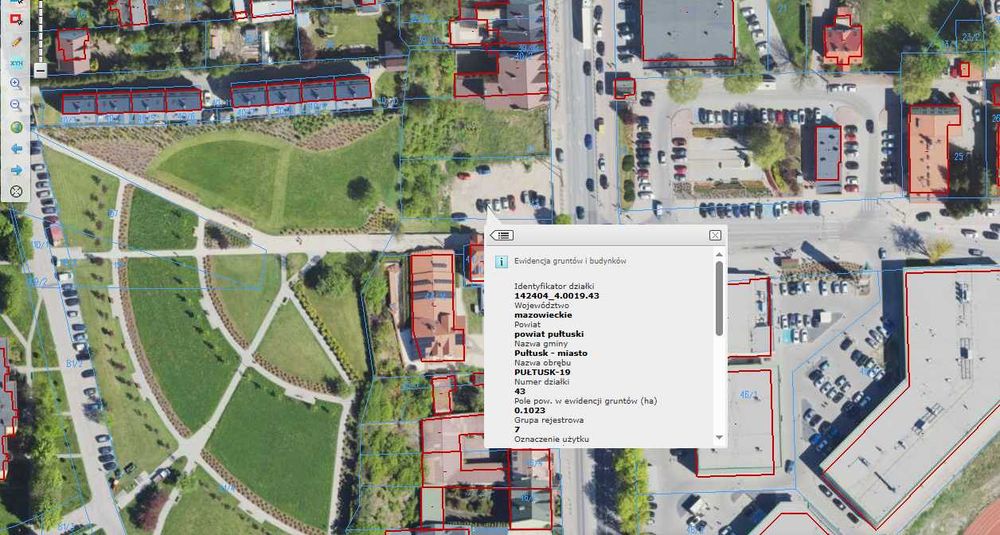Click the Ewidencja gruntów i budynków title
This screenshot has height=535, width=1000.
pos(571,261)
